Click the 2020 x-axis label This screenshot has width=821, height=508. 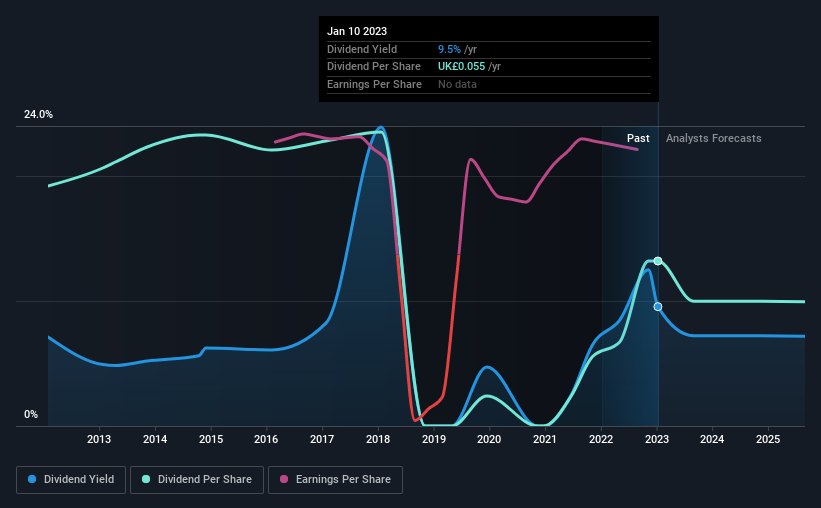[x=489, y=439]
